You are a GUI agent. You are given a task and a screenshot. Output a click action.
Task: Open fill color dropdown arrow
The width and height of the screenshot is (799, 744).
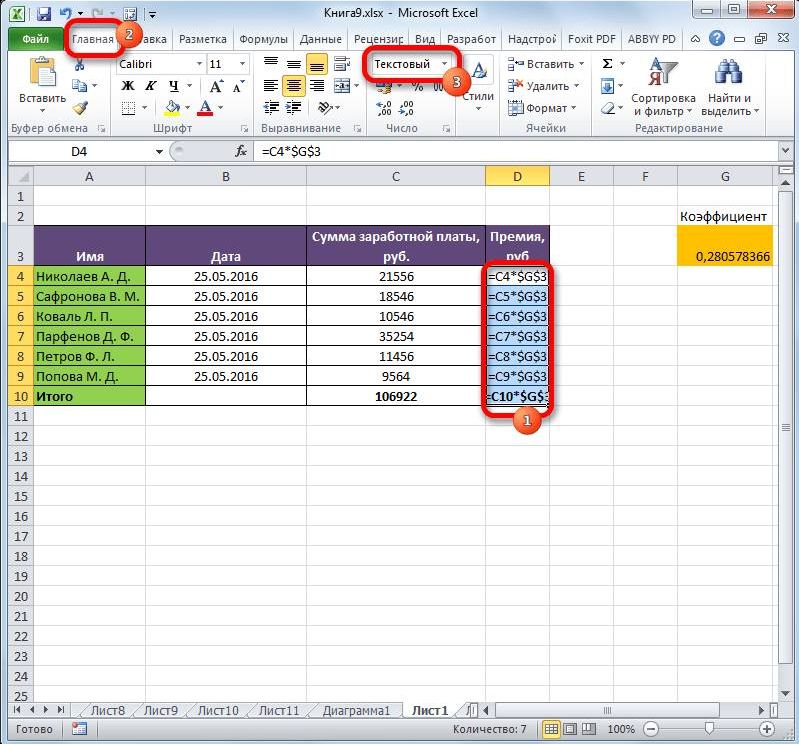point(188,108)
